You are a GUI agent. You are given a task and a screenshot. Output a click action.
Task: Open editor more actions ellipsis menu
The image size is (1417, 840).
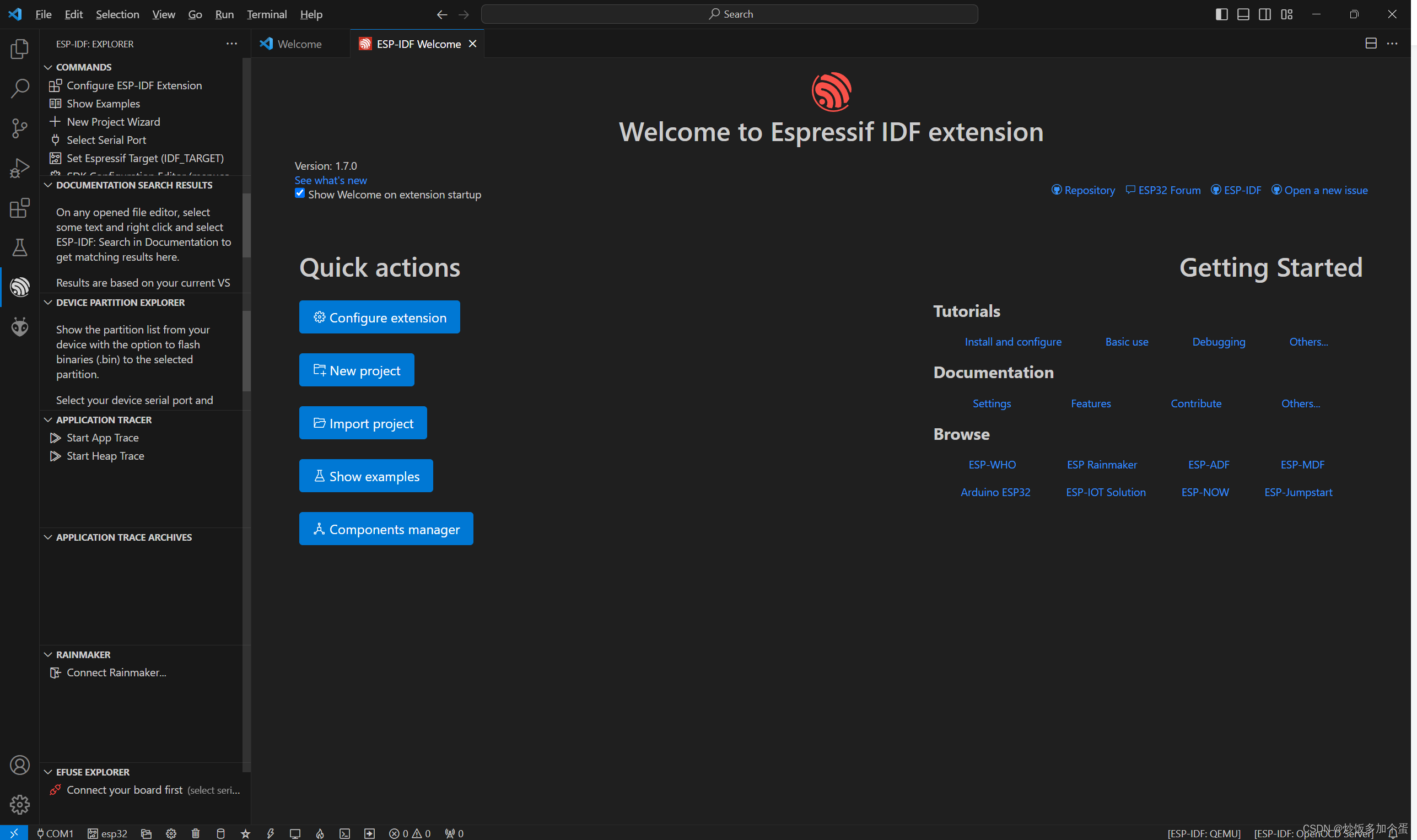[1392, 44]
